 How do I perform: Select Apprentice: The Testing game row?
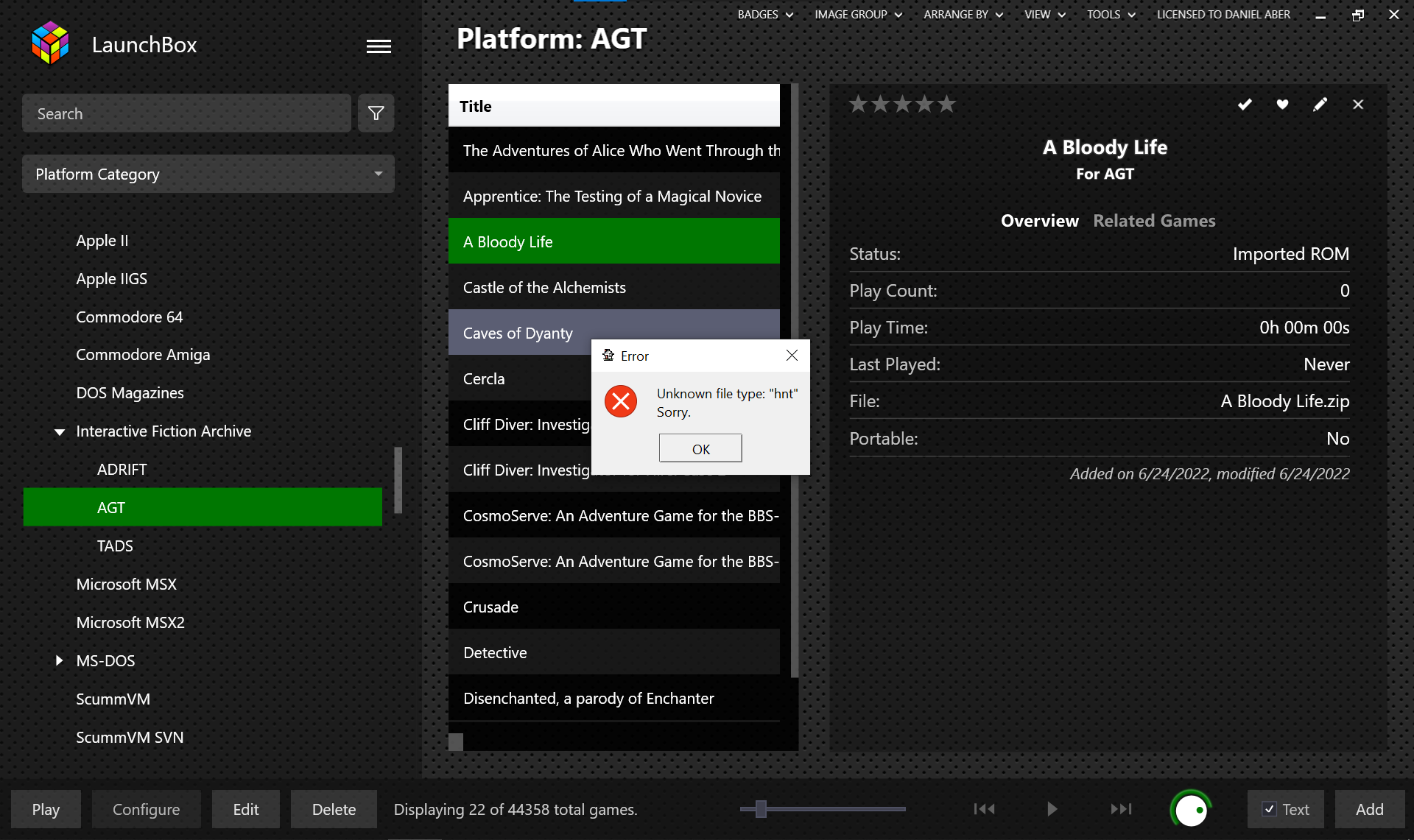coord(613,196)
